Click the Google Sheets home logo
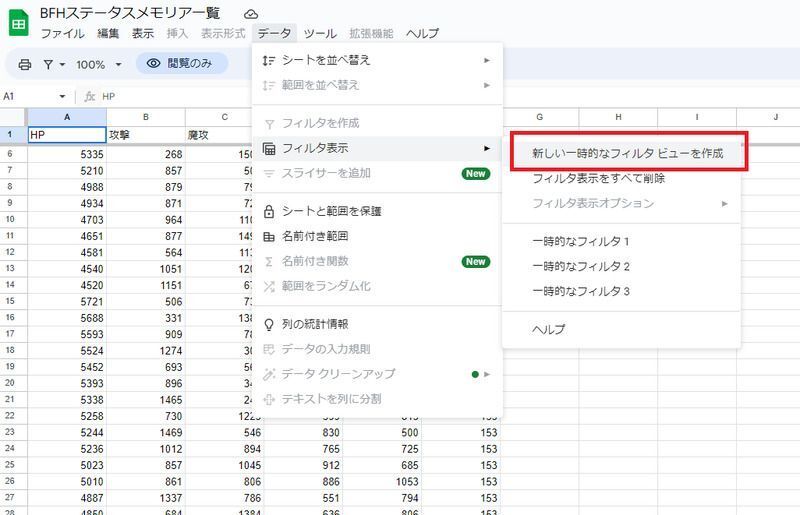The image size is (800, 515). click(x=19, y=22)
